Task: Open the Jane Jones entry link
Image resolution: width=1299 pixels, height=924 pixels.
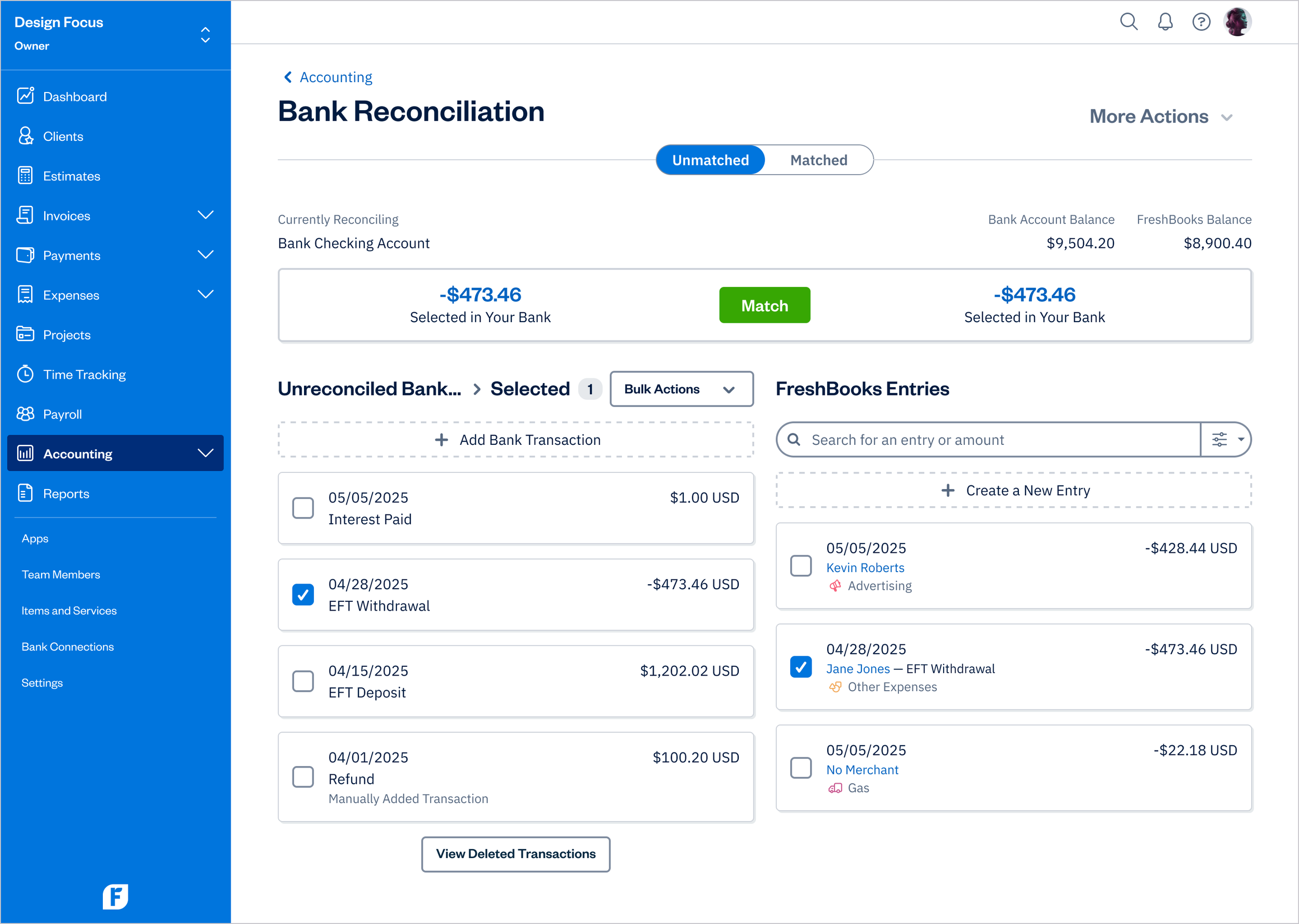Action: (858, 668)
